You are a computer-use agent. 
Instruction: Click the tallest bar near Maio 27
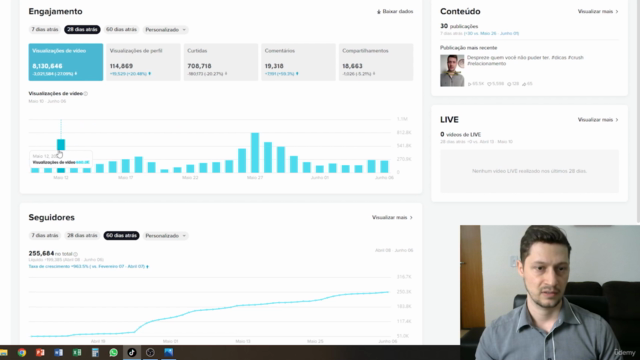click(255, 153)
